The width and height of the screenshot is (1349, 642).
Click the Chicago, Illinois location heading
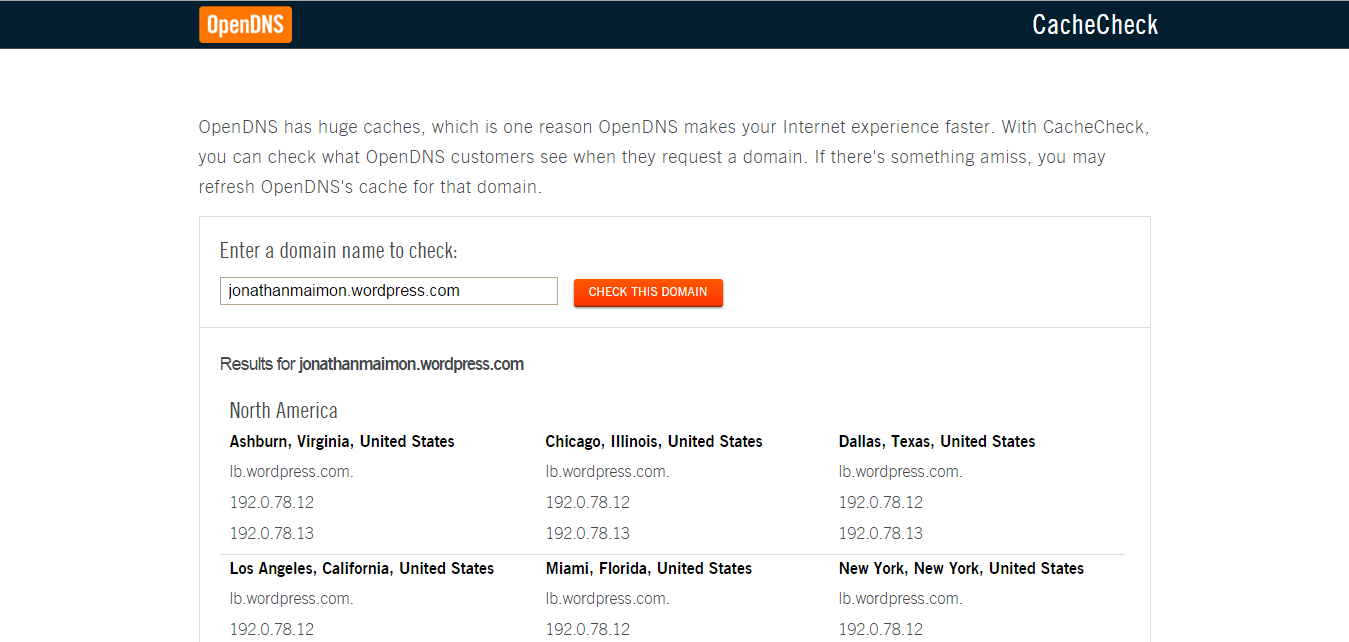(654, 442)
